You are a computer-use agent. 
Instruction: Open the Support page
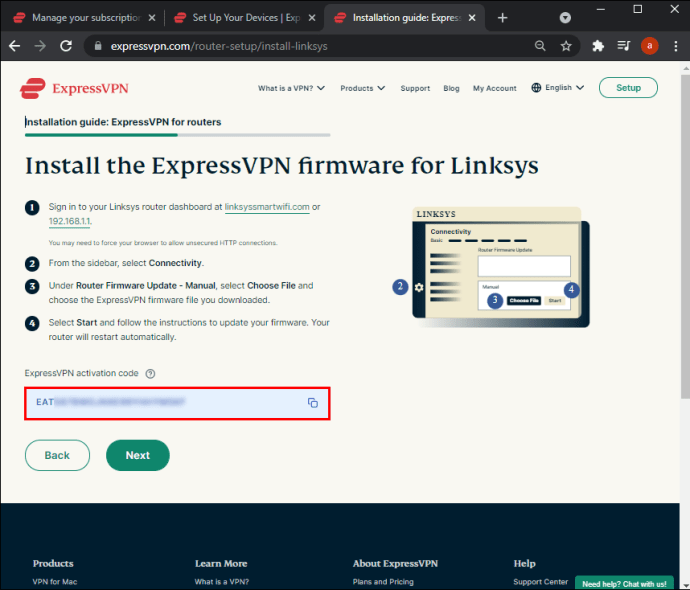[415, 88]
